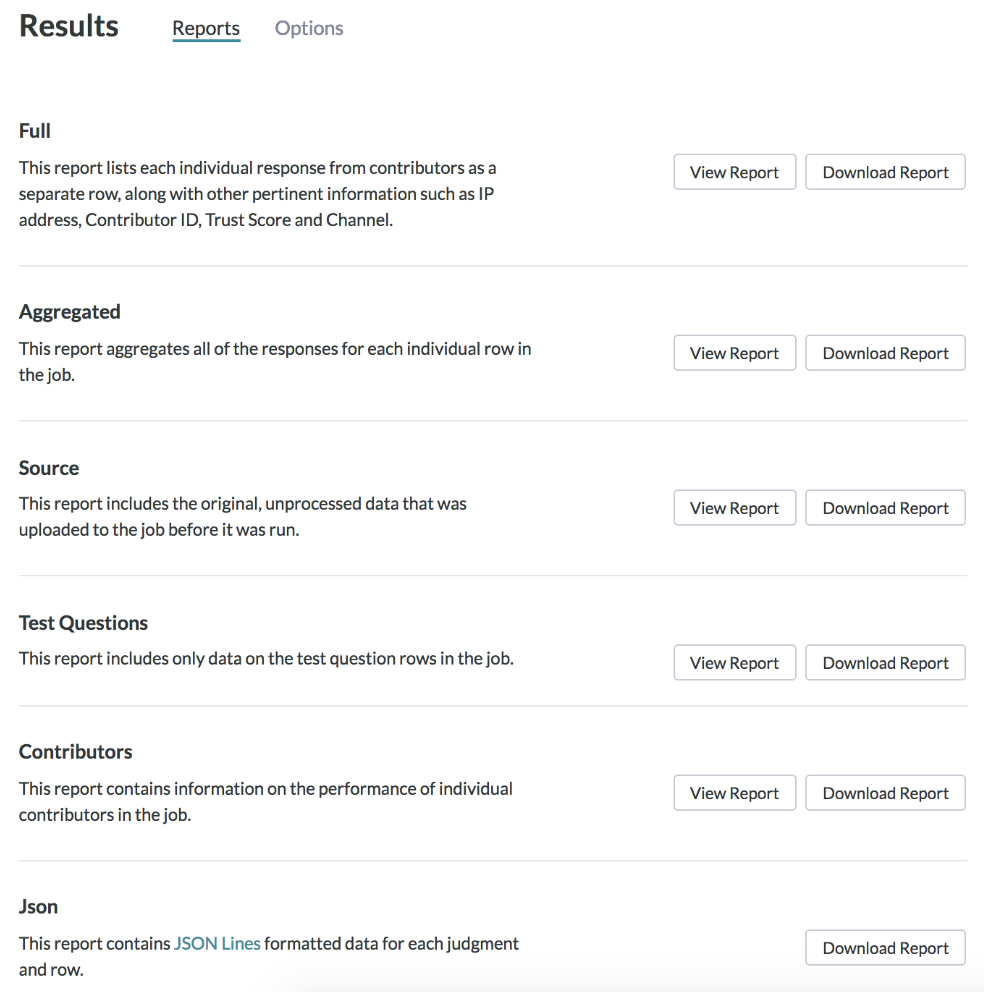Viewport: 984px width, 992px height.
Task: View the Test Questions report
Action: (734, 663)
